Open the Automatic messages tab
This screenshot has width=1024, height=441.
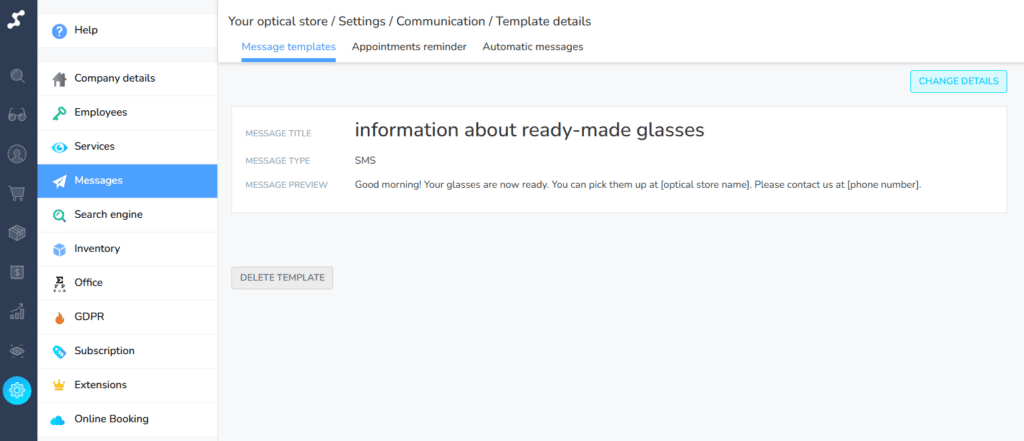coord(532,47)
